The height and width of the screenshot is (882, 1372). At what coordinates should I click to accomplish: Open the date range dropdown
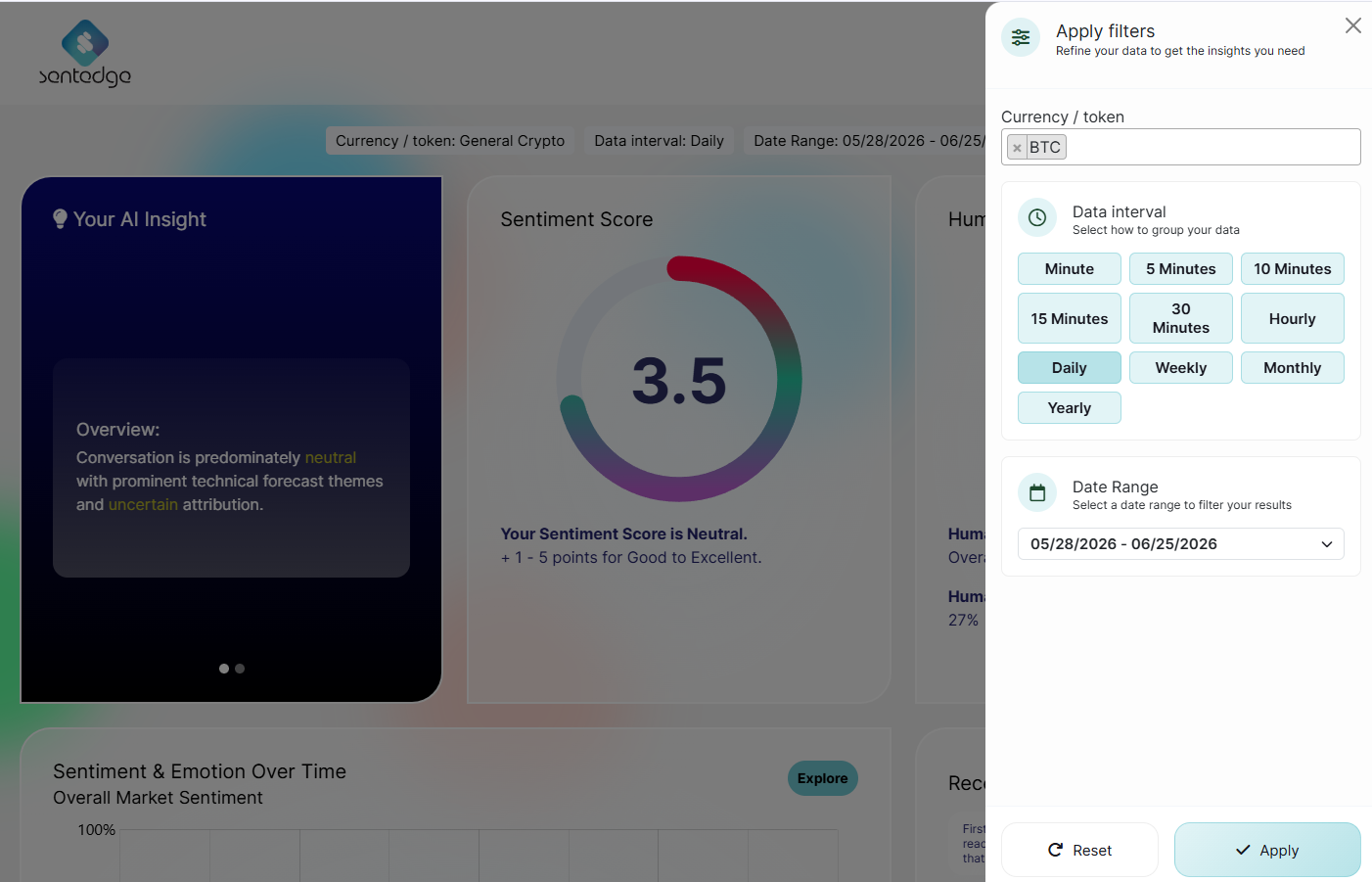tap(1181, 544)
